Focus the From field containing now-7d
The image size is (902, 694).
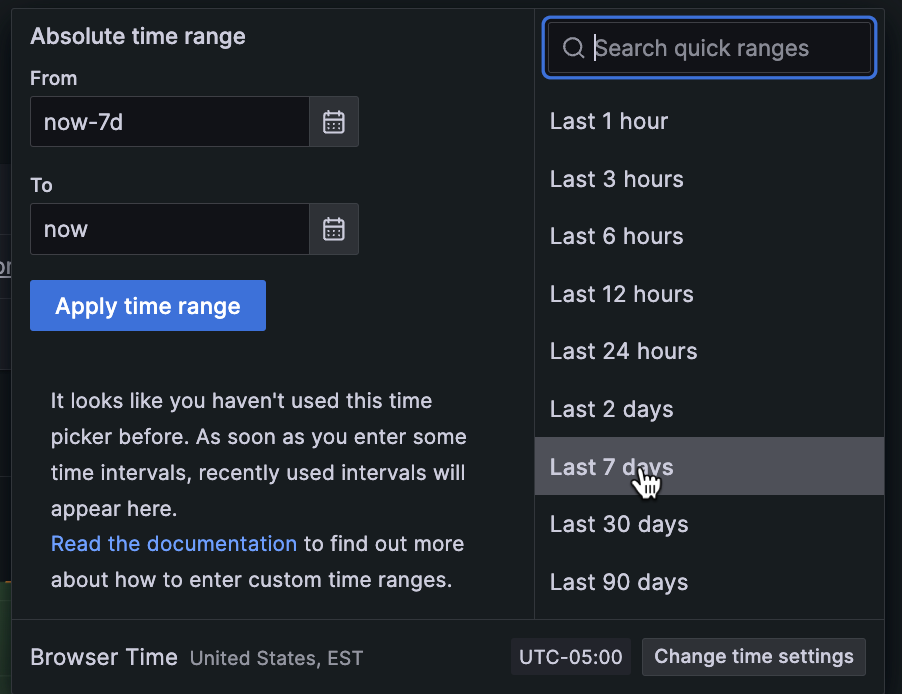[169, 122]
